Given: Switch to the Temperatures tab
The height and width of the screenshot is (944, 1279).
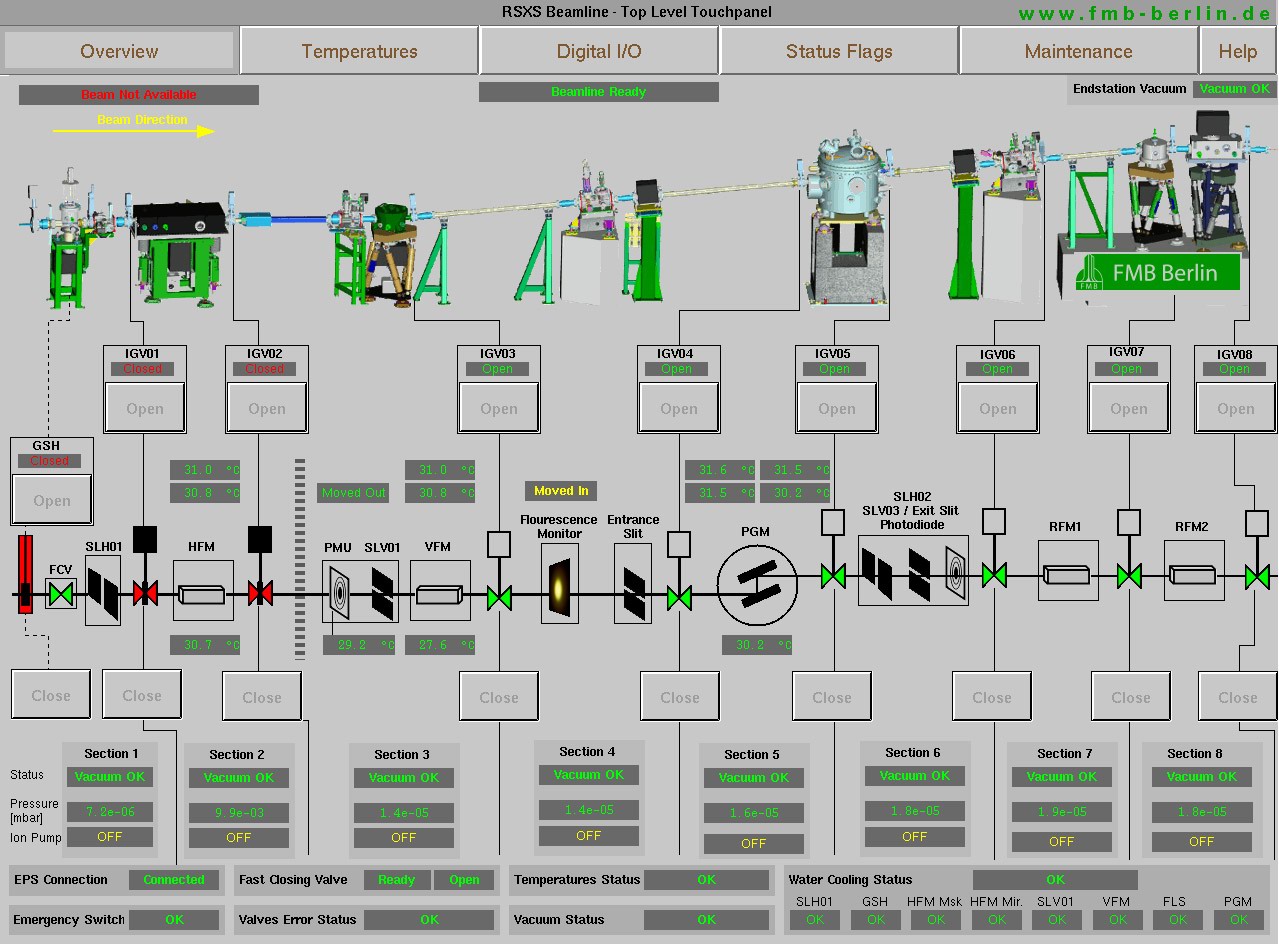Looking at the screenshot, I should coord(359,50).
